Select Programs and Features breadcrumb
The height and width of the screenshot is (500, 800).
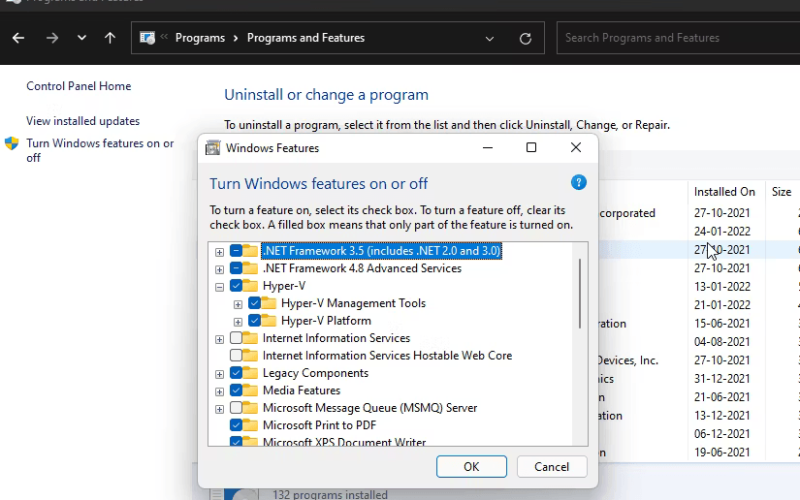tap(306, 38)
